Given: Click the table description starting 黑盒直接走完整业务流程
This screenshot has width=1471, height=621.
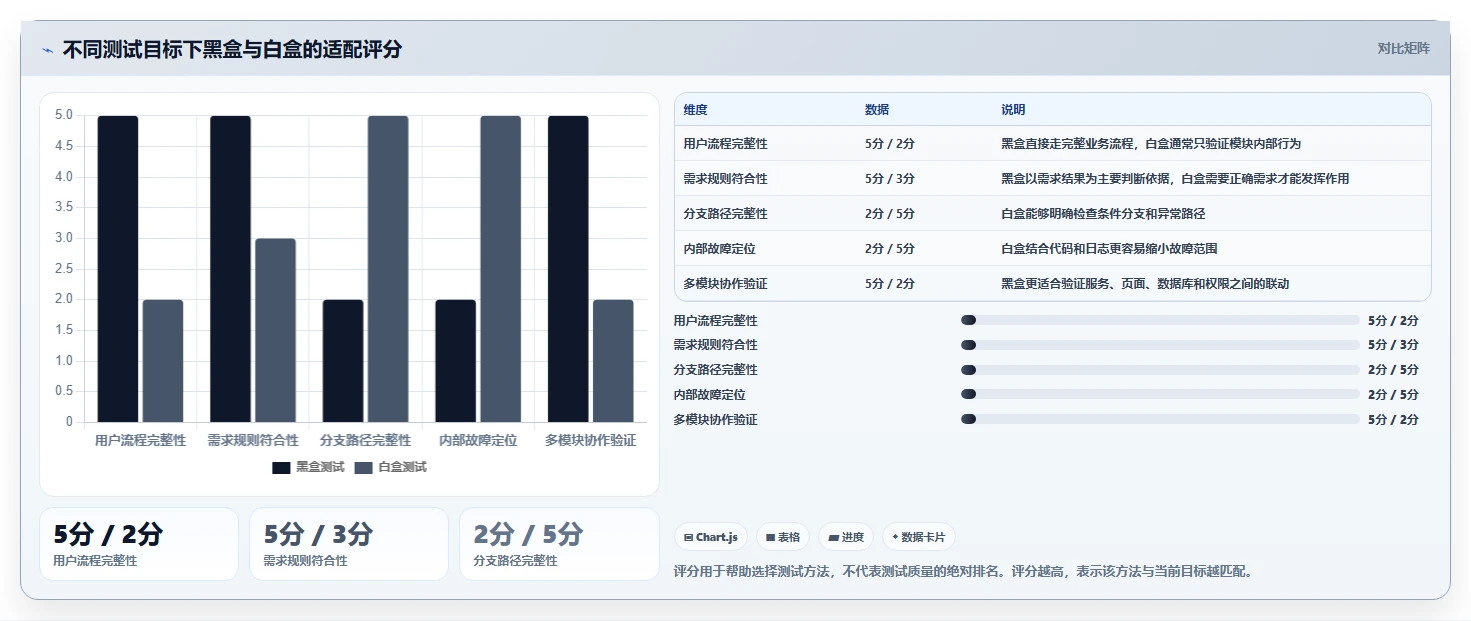Looking at the screenshot, I should pyautogui.click(x=1151, y=144).
